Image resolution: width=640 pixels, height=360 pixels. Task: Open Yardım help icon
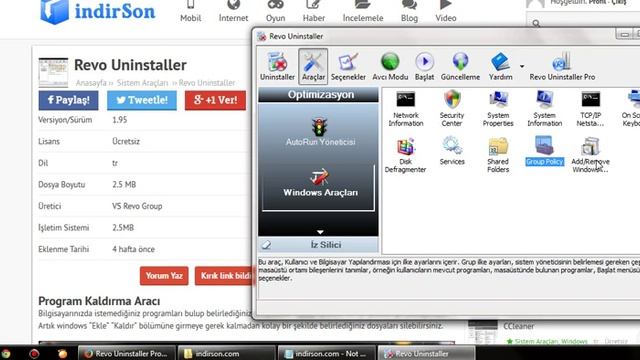click(x=500, y=66)
